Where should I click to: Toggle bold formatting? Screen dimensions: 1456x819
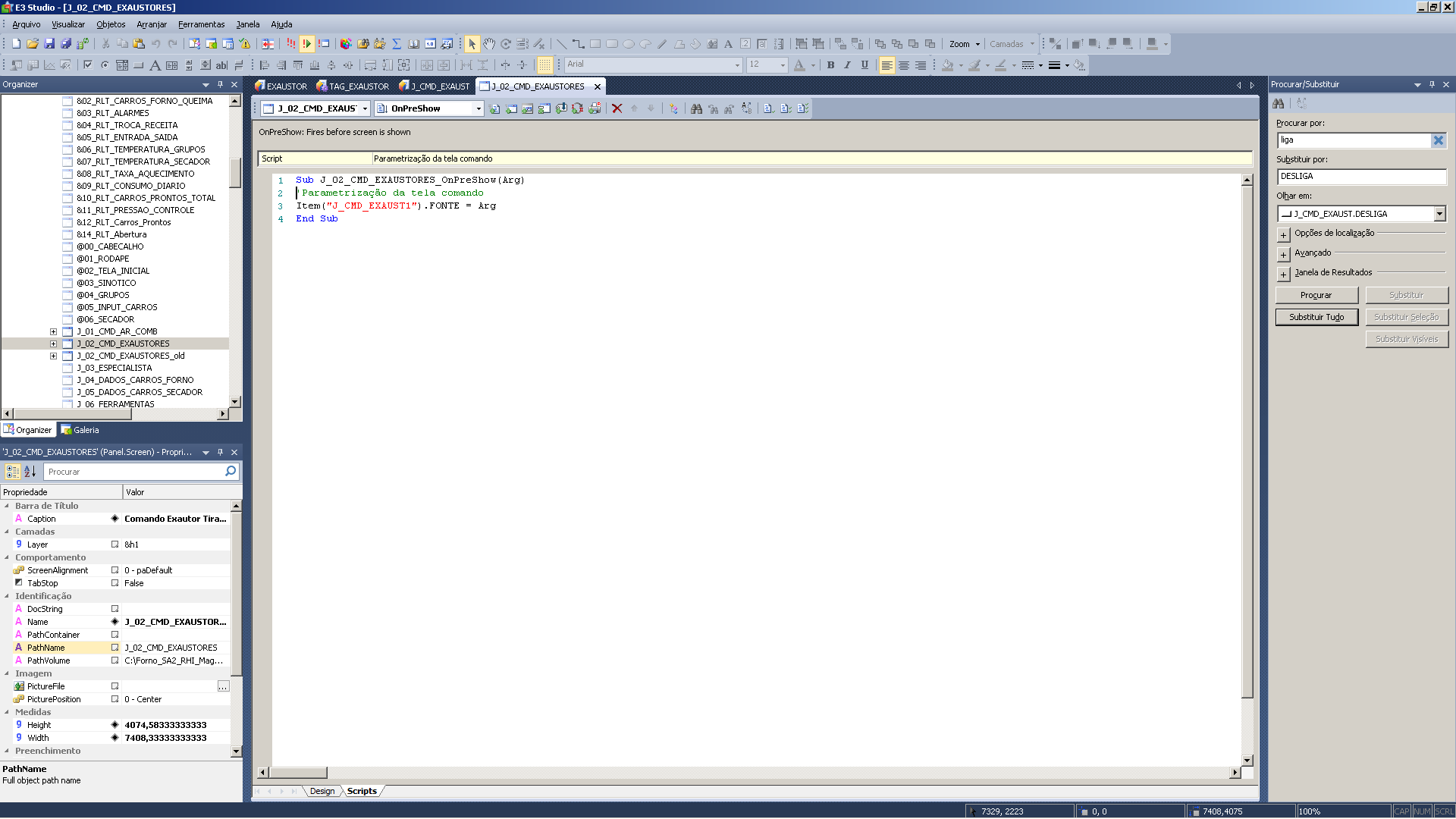pos(830,65)
